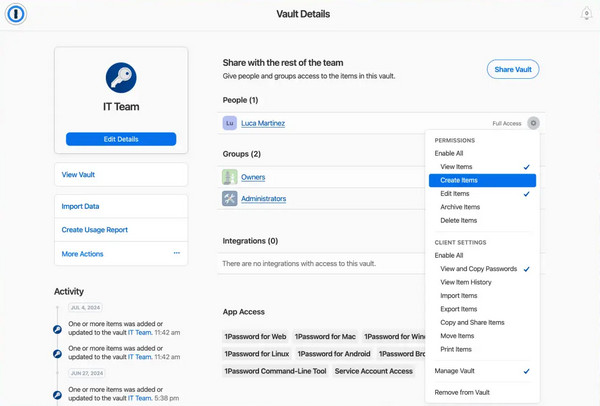The image size is (600, 406).
Task: Click the Service Account Access tag
Action: [x=373, y=371]
